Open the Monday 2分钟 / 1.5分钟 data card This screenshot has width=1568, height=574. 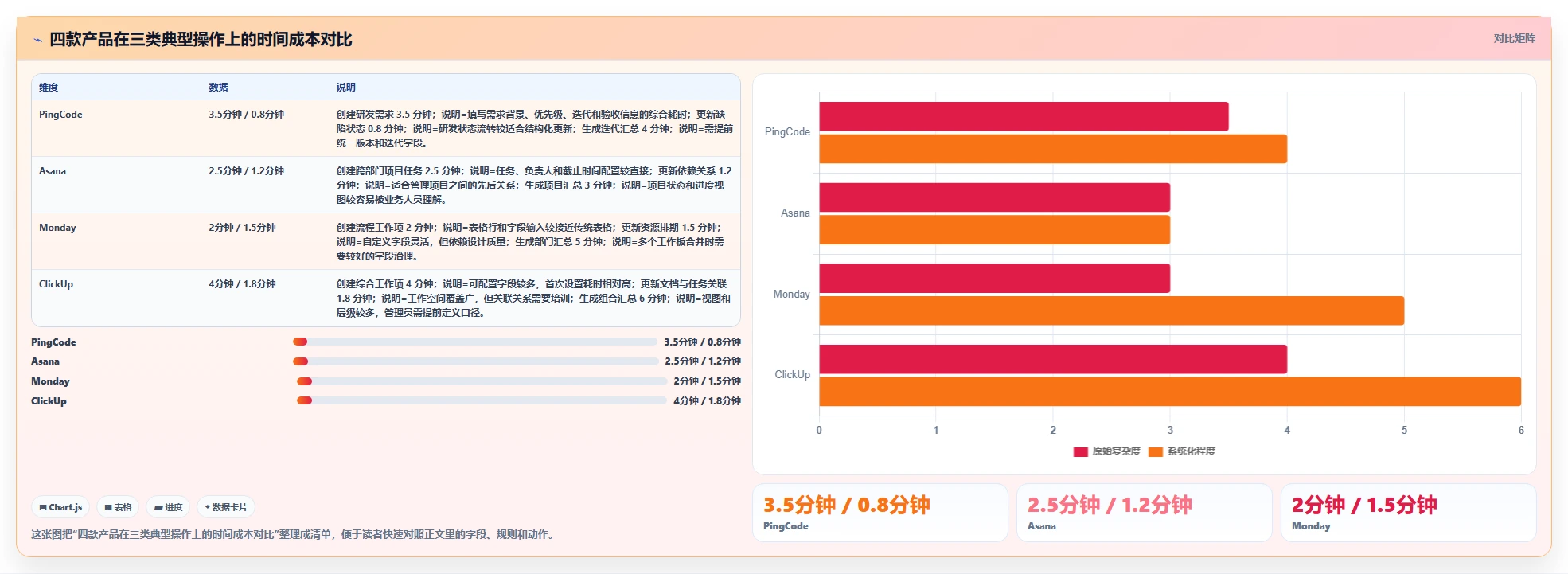tap(1409, 513)
